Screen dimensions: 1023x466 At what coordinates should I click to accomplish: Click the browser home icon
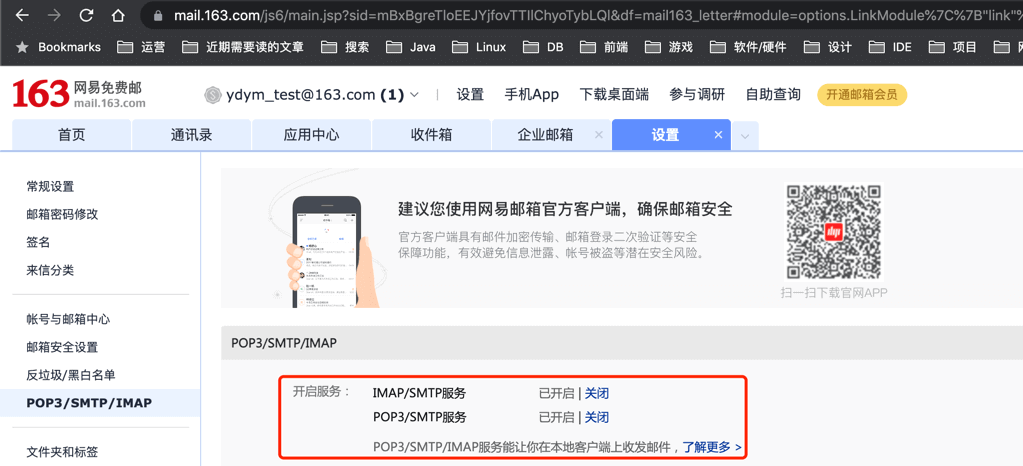(118, 16)
